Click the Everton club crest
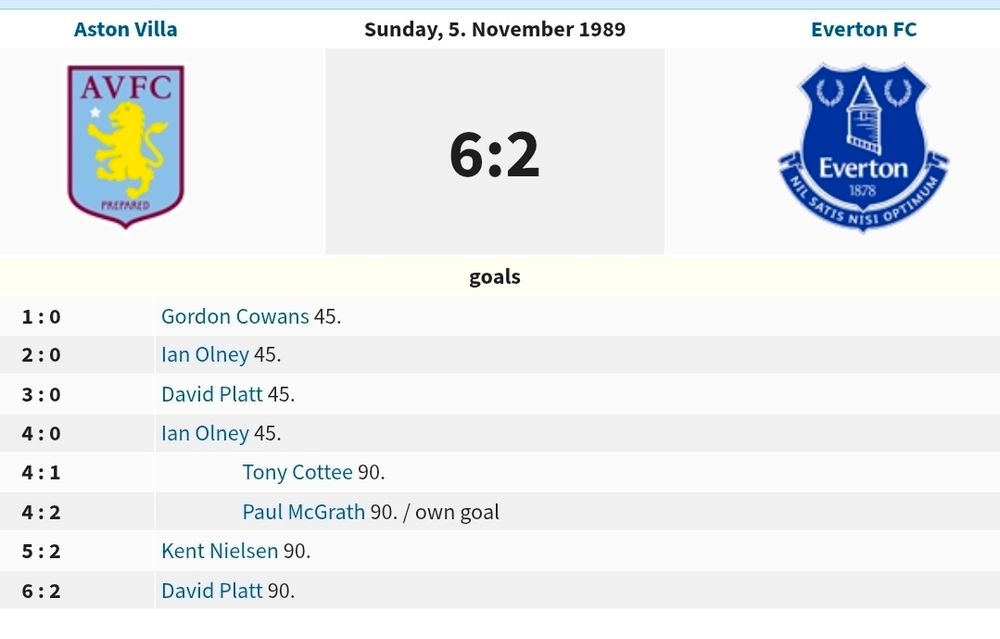Screen dimensions: 1000x639 point(864,148)
